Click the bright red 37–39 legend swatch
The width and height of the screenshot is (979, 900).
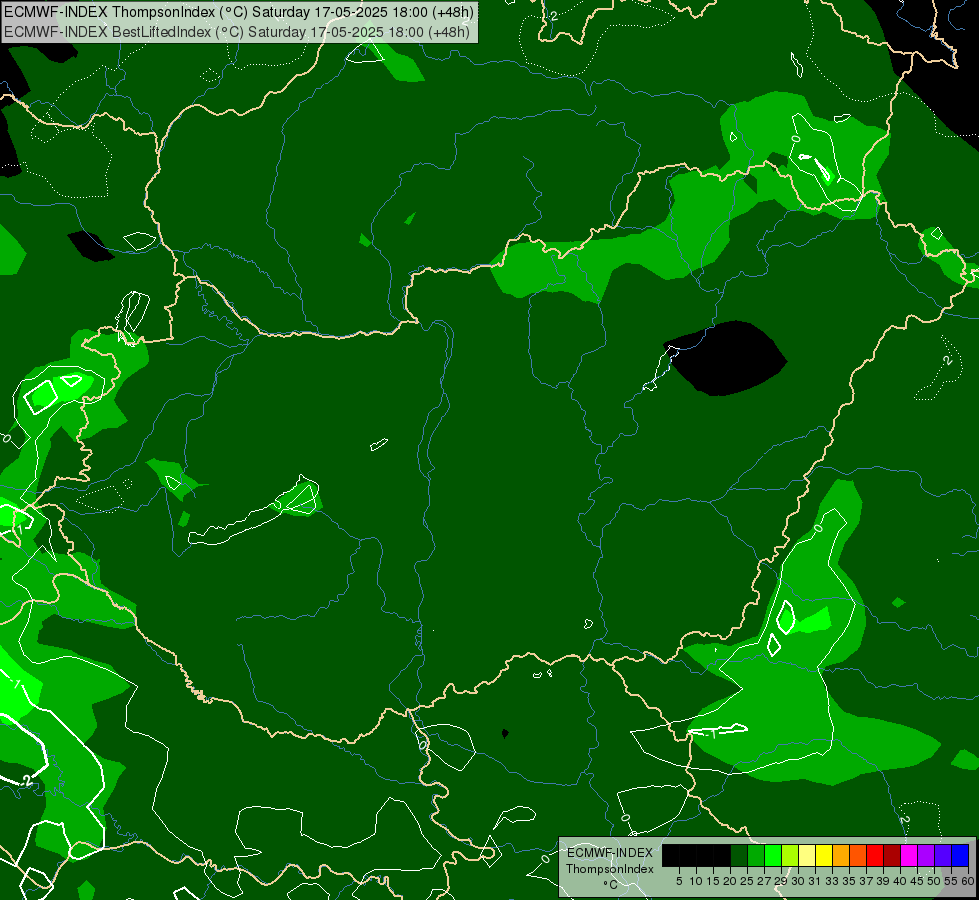pos(875,855)
